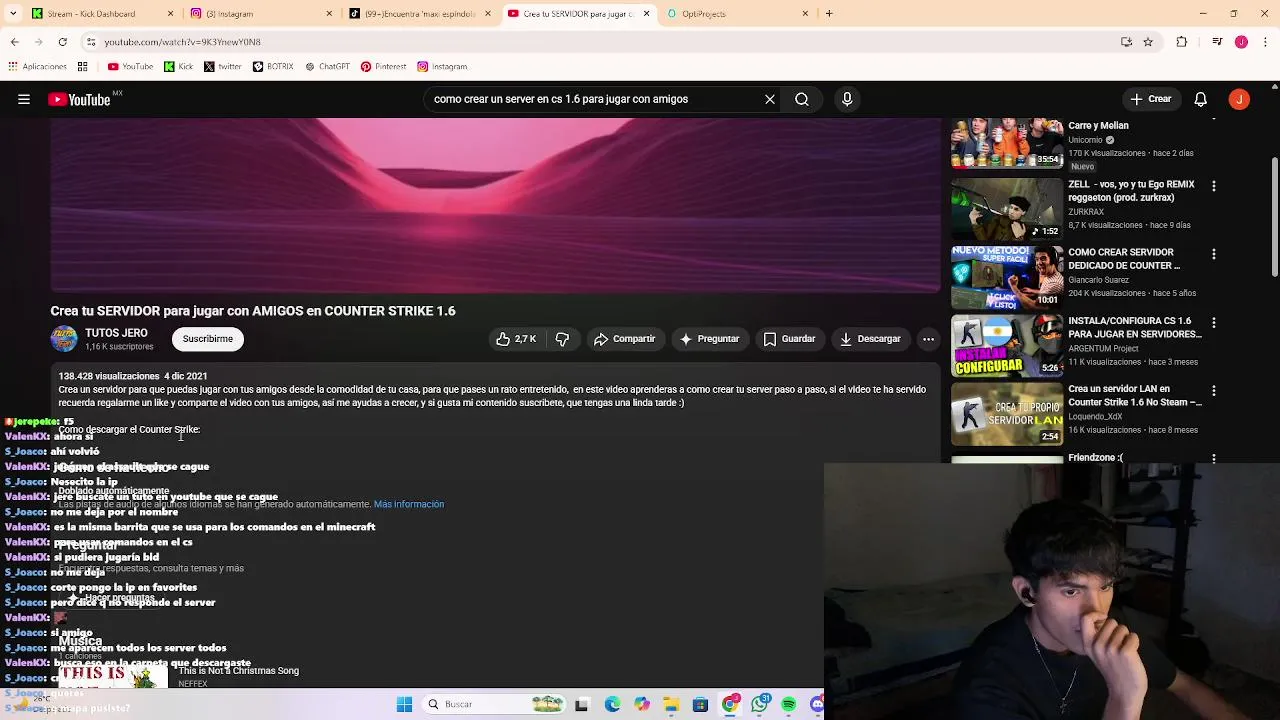Open options for COMO CREAR SERVIDOR DEDICADO video

(1214, 254)
